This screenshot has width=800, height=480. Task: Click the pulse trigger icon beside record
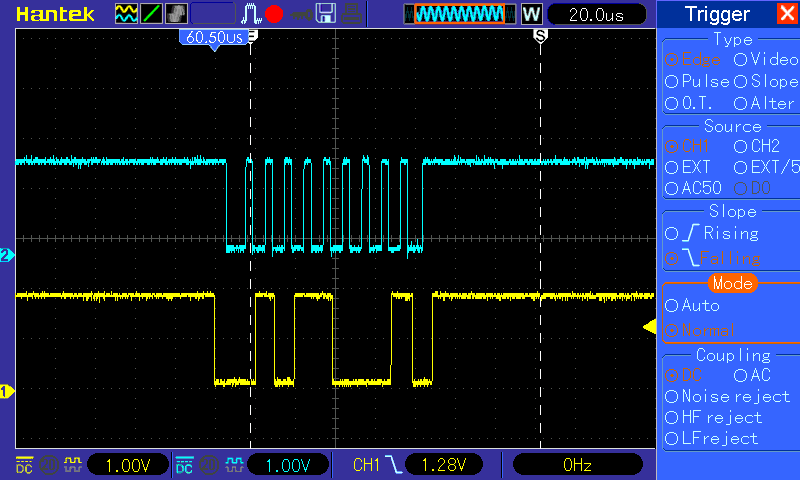[251, 14]
